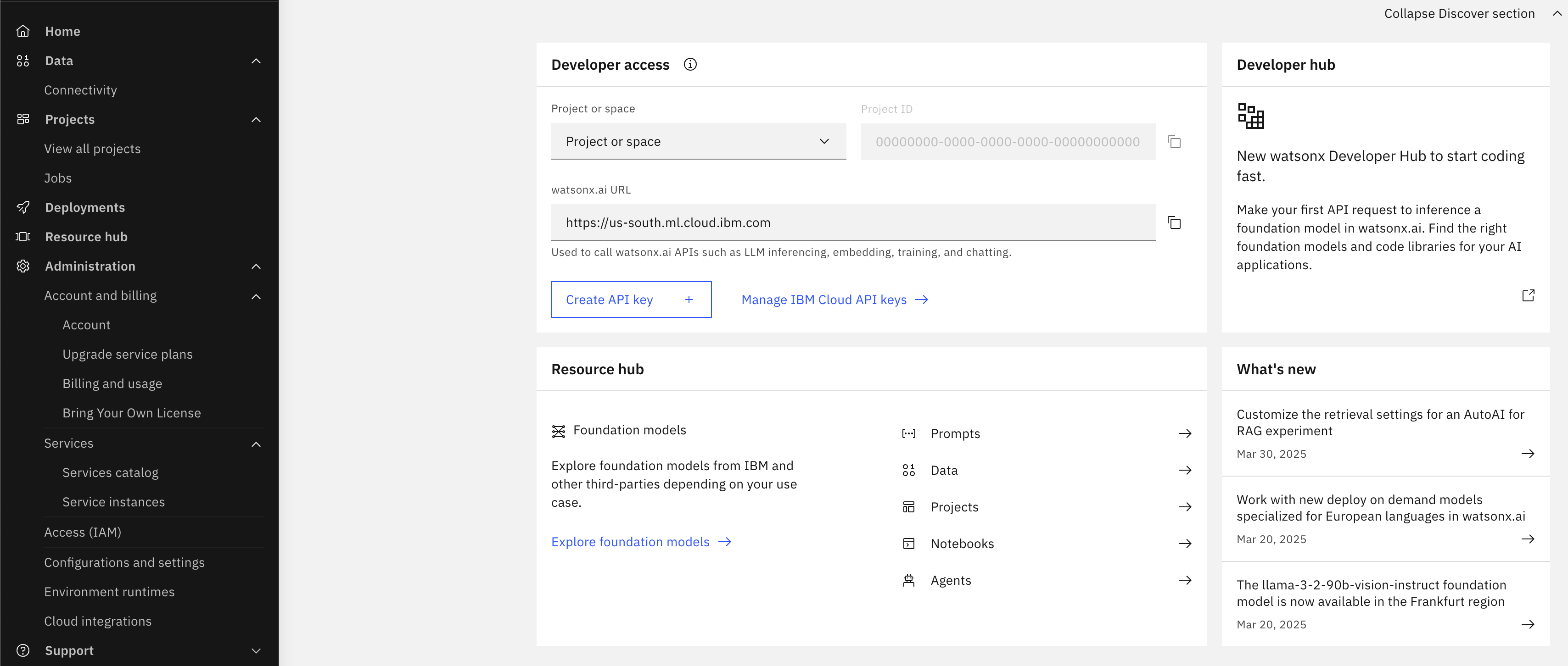Screen dimensions: 1568x666
Task: Click the Notebooks icon in Resource hub
Action: click(x=908, y=544)
